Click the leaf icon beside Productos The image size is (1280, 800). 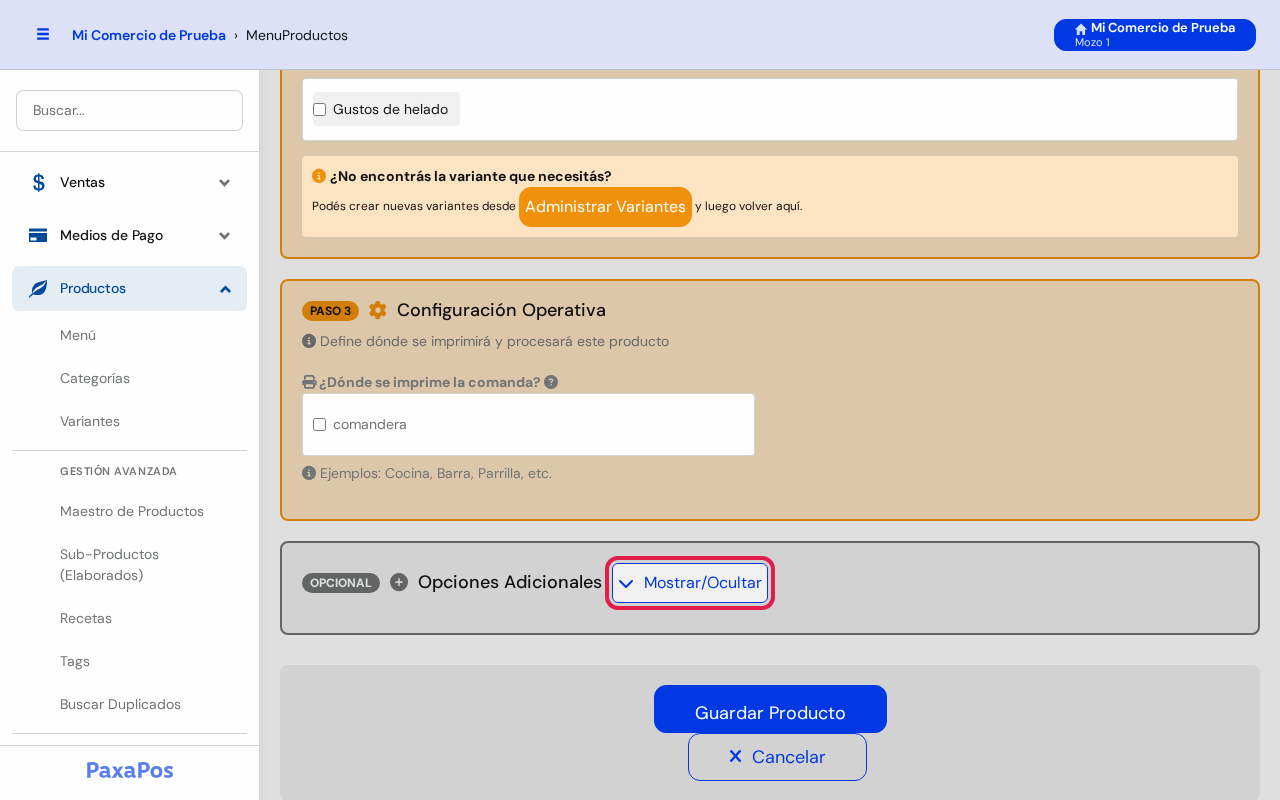click(x=38, y=288)
